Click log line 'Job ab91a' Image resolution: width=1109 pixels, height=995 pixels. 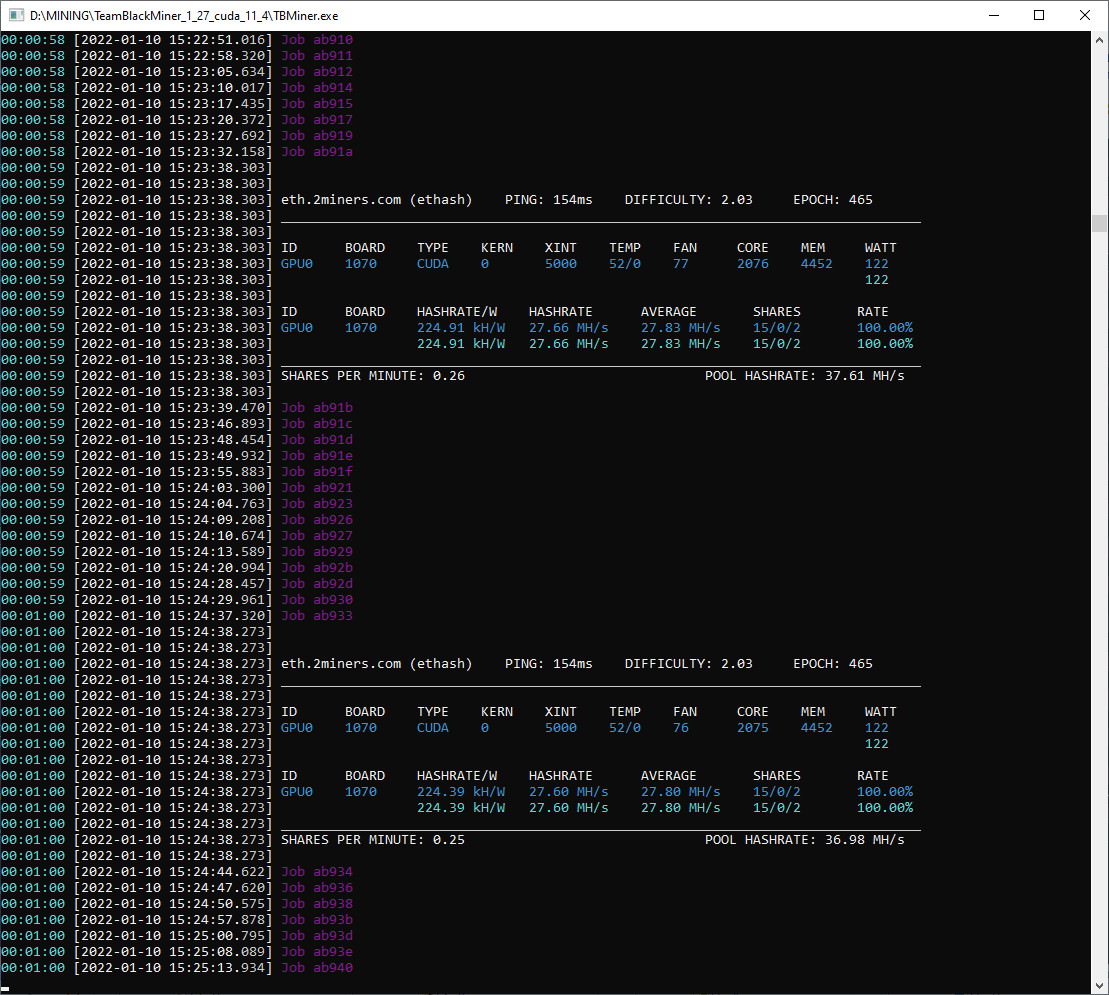(317, 152)
